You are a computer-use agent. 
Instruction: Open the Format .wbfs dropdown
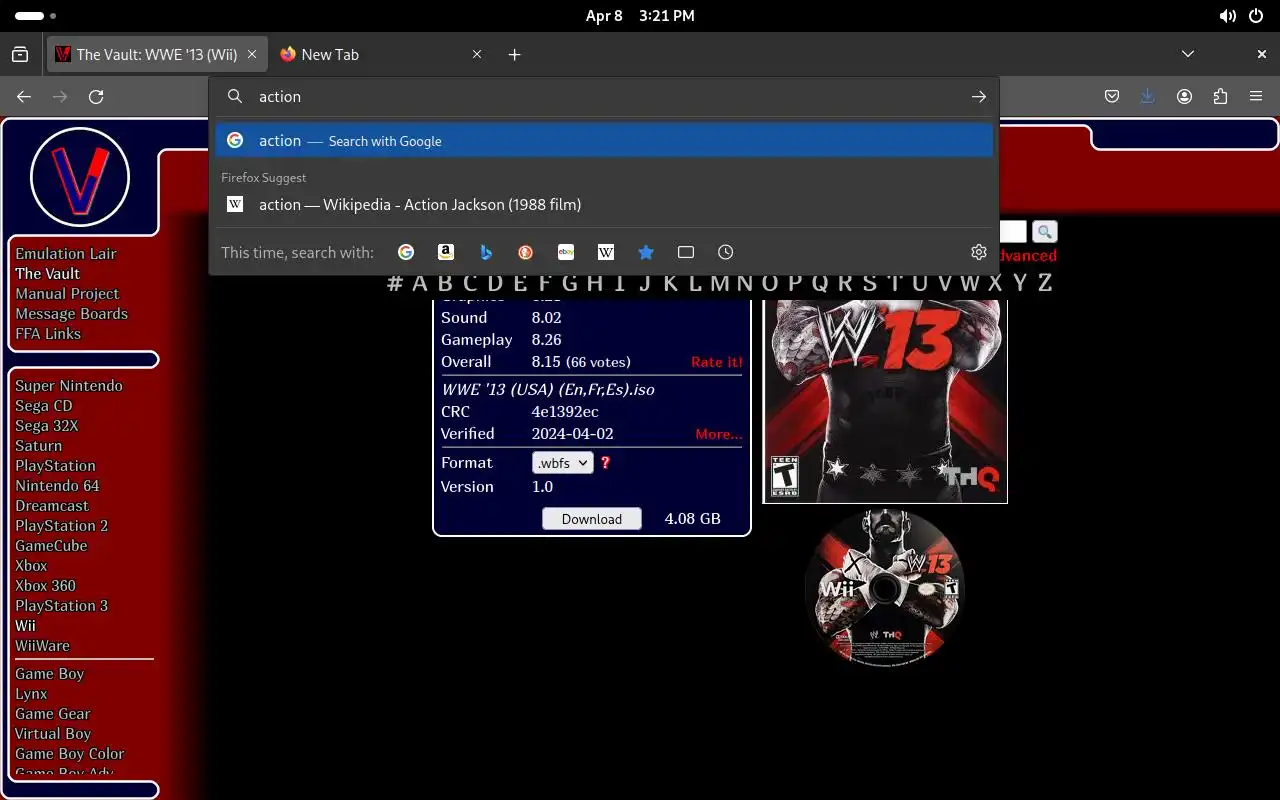[563, 463]
